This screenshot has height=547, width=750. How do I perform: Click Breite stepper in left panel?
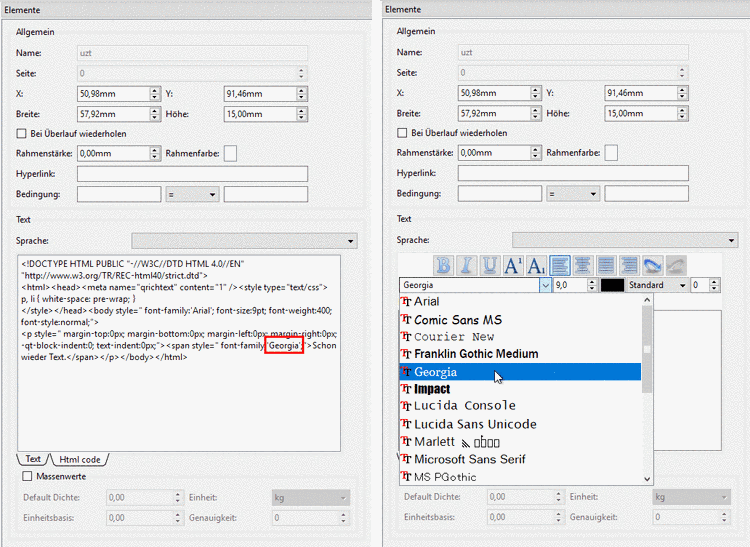coord(154,114)
